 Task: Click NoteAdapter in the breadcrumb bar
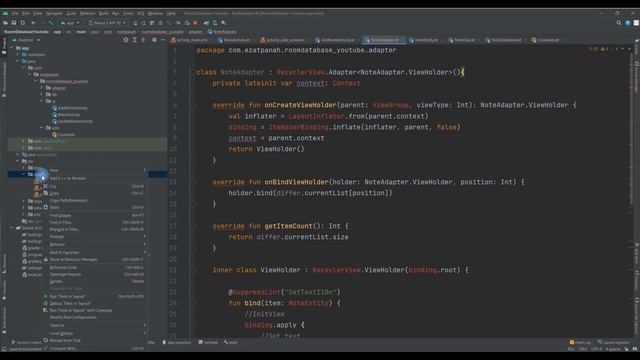pos(222,32)
